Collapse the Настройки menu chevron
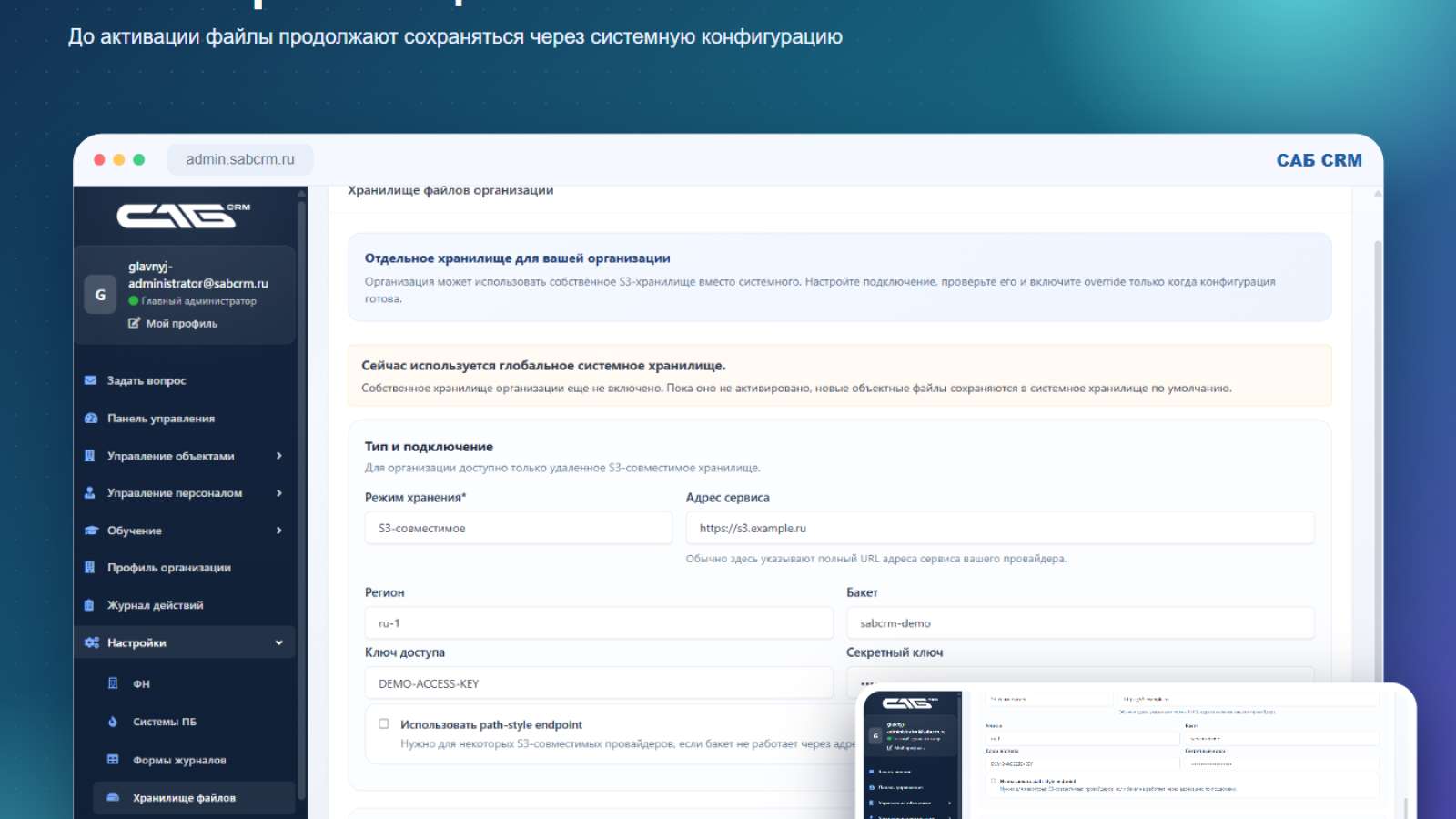This screenshot has height=819, width=1456. pos(279,642)
